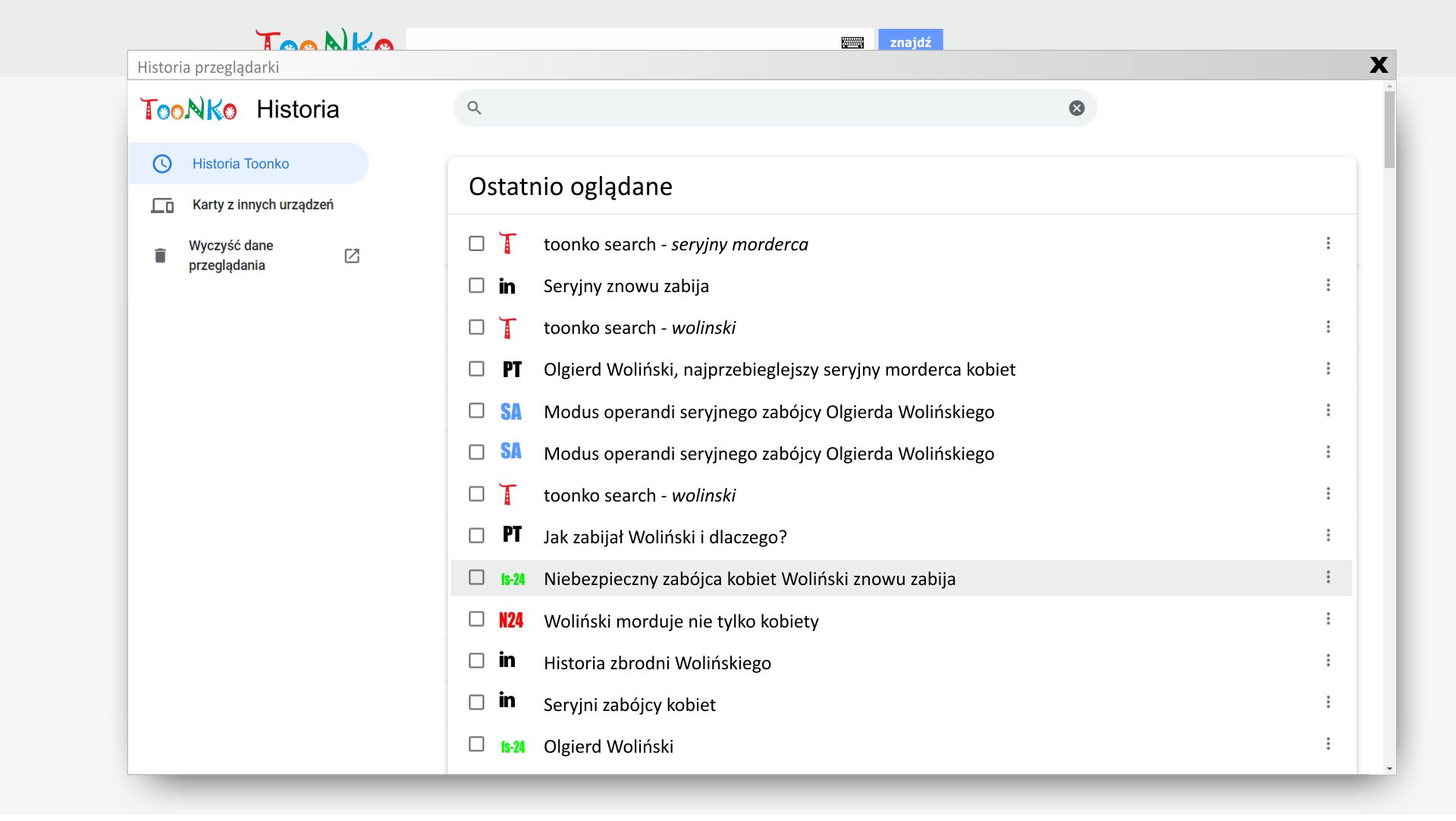Screen dimensions: 1456x821
Task: Tick checkbox for Jak zabijał Woliński entry
Action: pyautogui.click(x=476, y=536)
